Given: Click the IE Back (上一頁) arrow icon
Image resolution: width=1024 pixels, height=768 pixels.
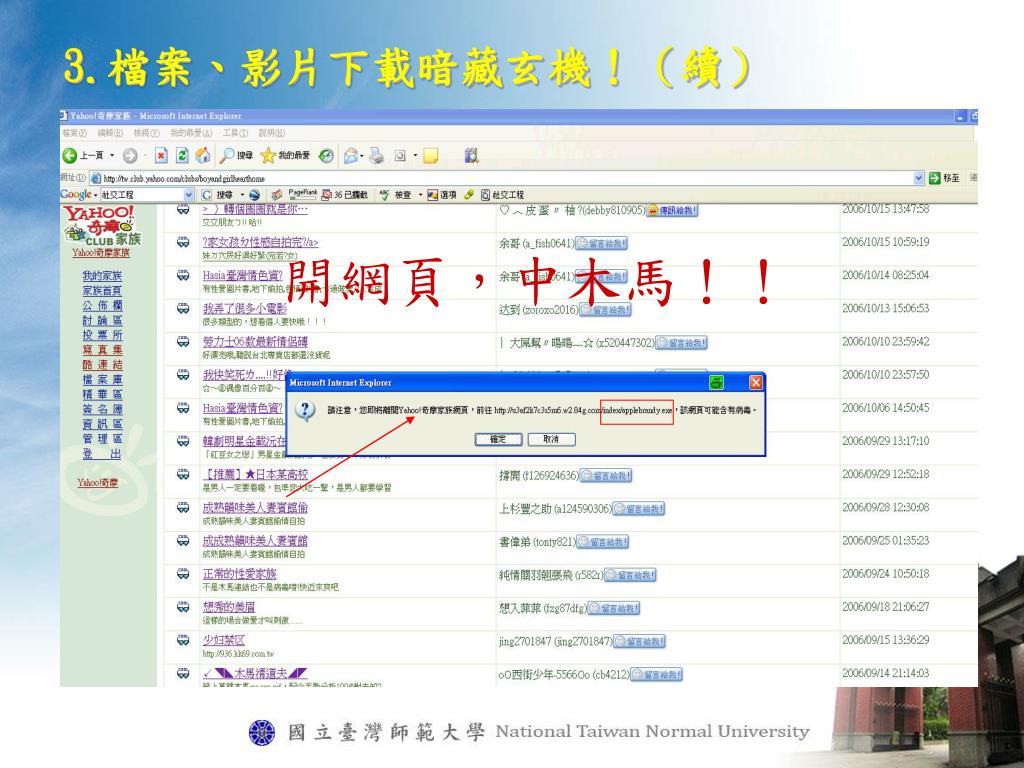Looking at the screenshot, I should [69, 155].
